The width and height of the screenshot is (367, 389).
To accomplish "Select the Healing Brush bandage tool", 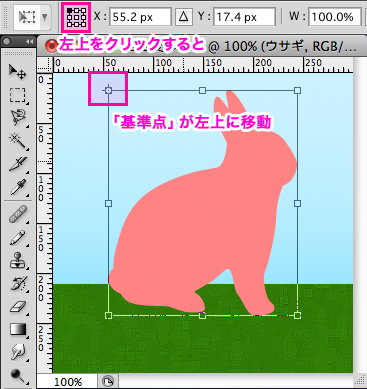I will tap(17, 214).
